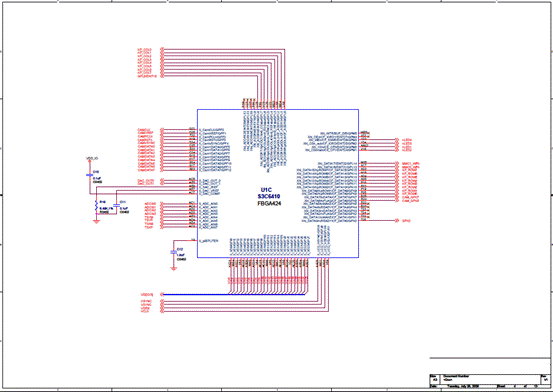This screenshot has width=553, height=392.
Task: Select the first camera signal net label
Action: [144, 130]
